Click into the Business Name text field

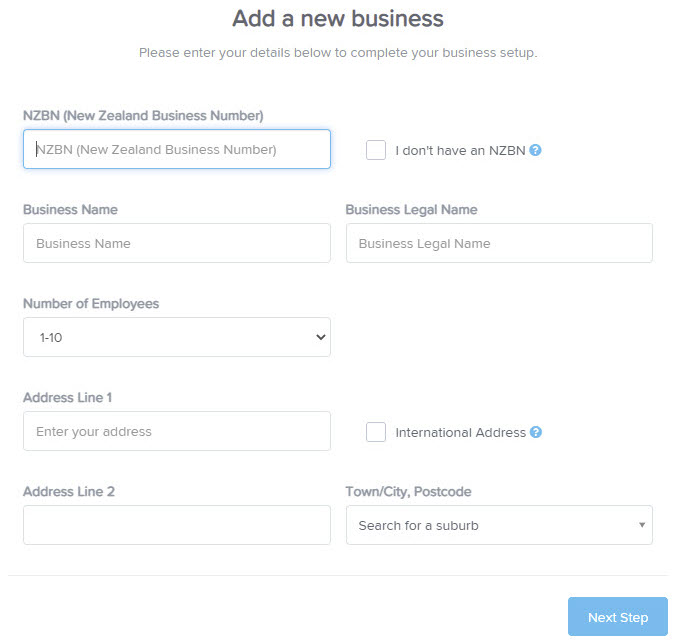click(177, 243)
